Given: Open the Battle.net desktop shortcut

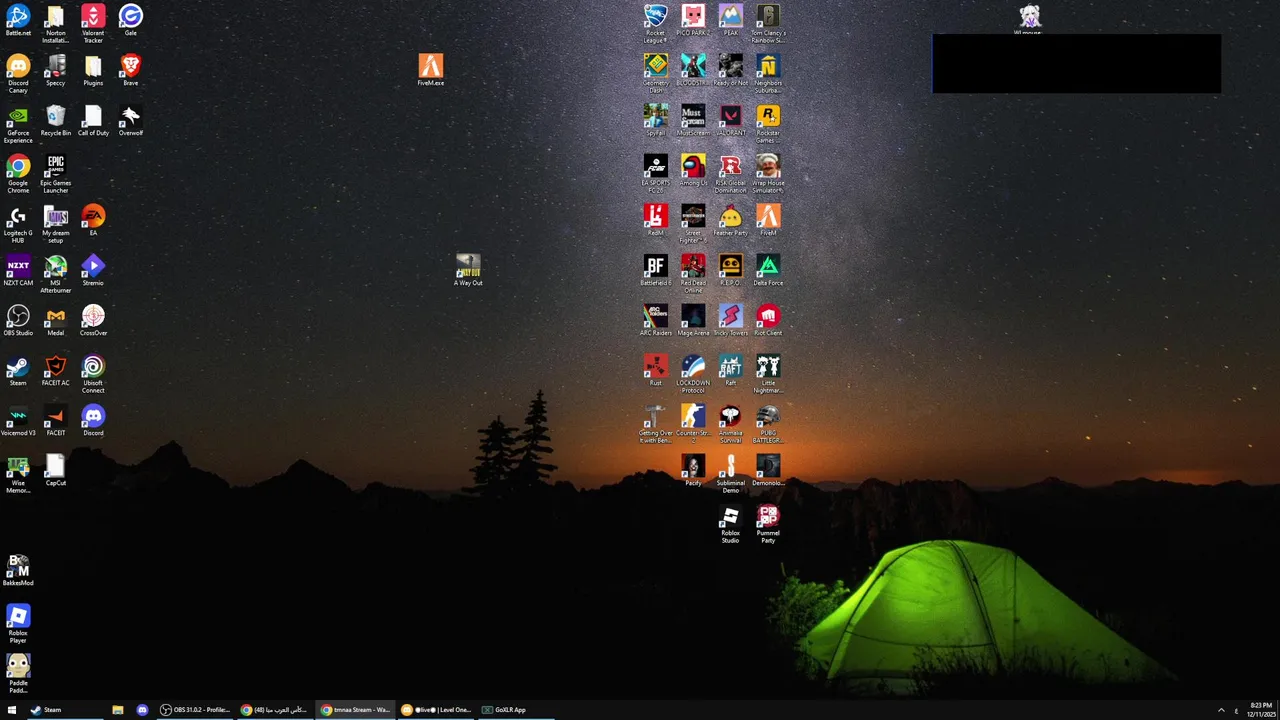Looking at the screenshot, I should point(18,20).
